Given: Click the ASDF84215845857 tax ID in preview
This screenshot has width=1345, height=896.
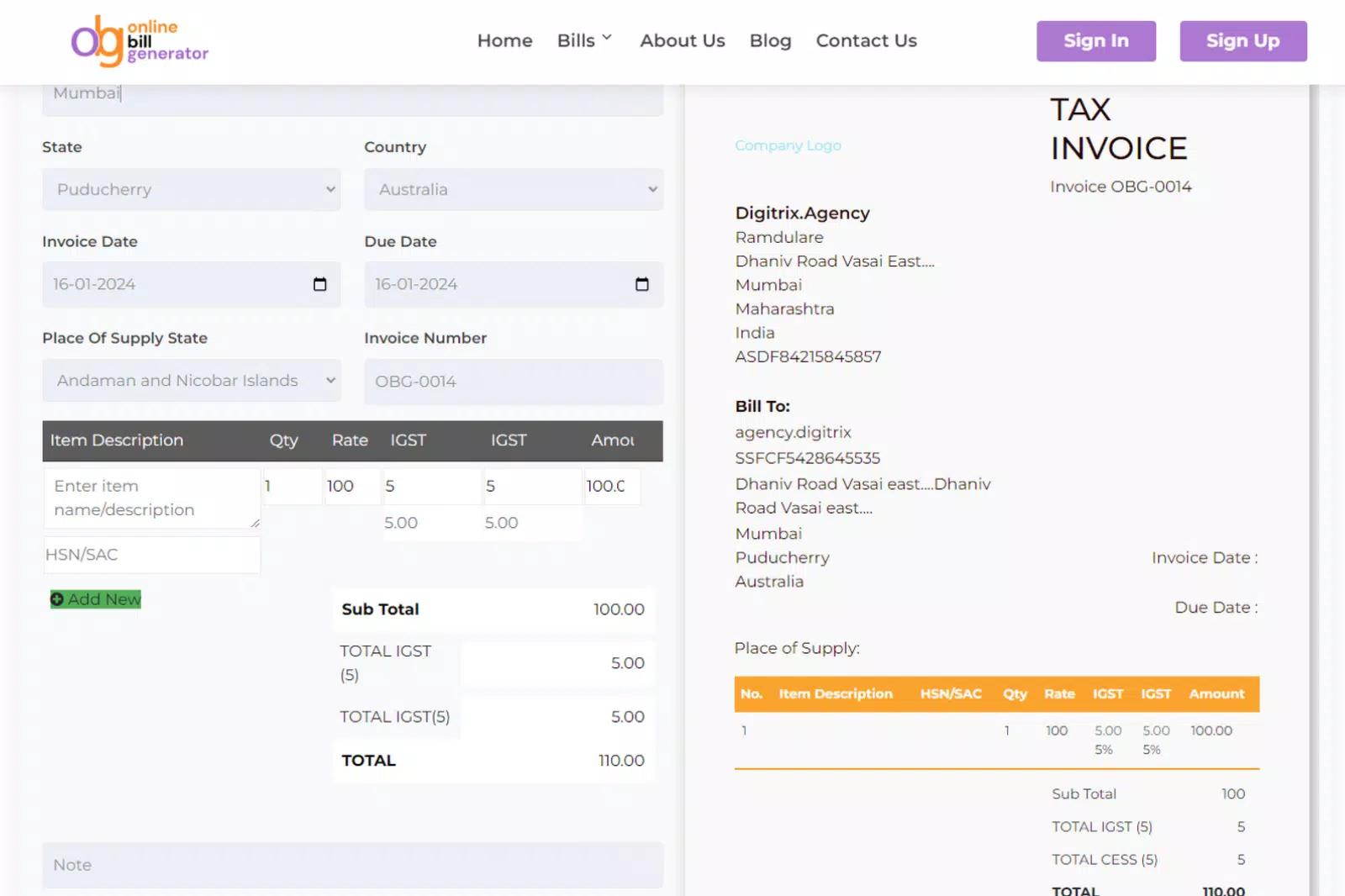Looking at the screenshot, I should tap(808, 356).
